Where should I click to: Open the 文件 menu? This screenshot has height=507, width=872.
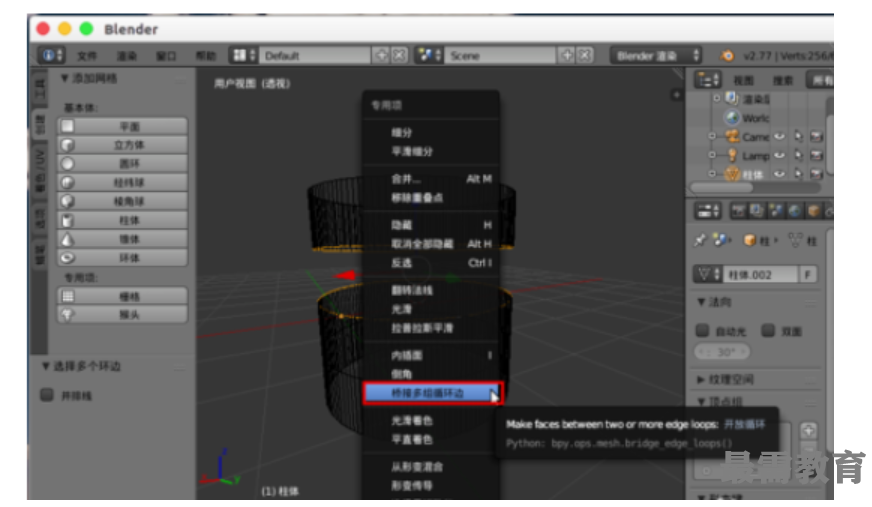click(x=87, y=56)
